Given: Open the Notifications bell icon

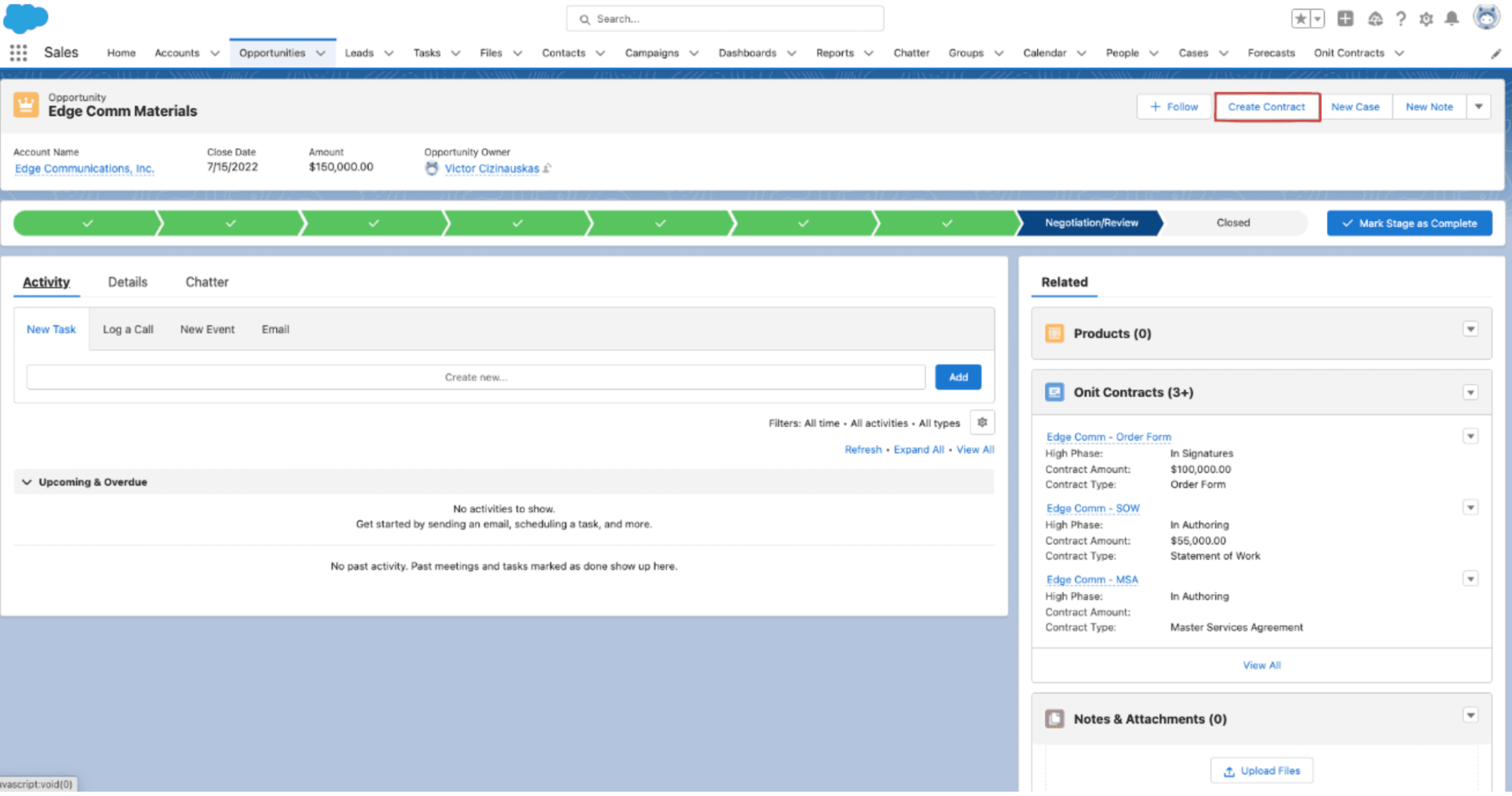Looking at the screenshot, I should pos(1452,19).
